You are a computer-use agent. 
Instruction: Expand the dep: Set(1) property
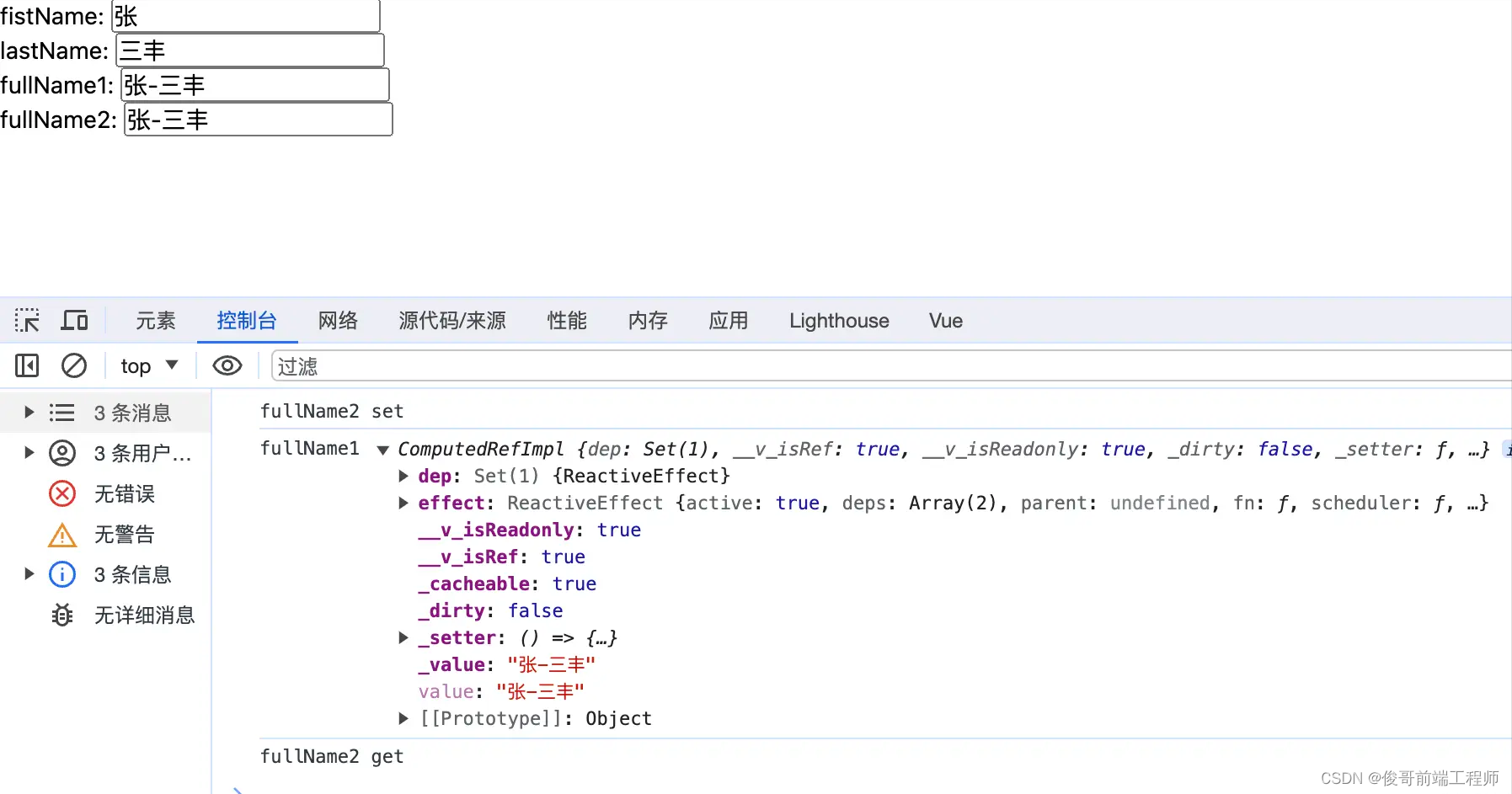403,476
